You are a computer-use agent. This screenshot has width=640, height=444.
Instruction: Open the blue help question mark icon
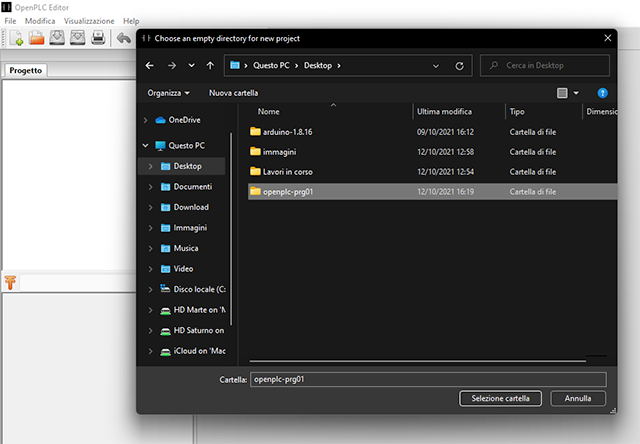pos(603,93)
